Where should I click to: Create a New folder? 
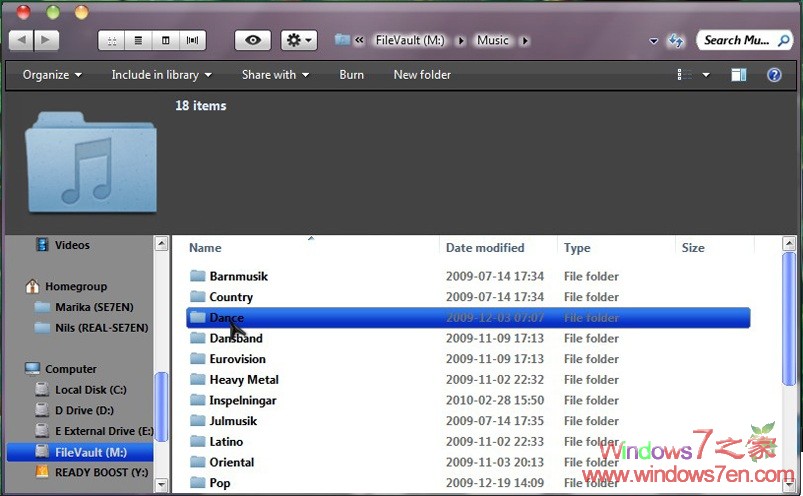[422, 75]
